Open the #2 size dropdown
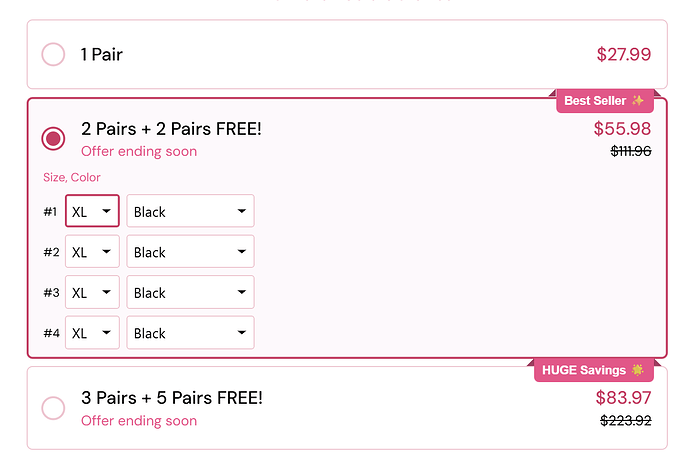This screenshot has width=690, height=457. (92, 252)
